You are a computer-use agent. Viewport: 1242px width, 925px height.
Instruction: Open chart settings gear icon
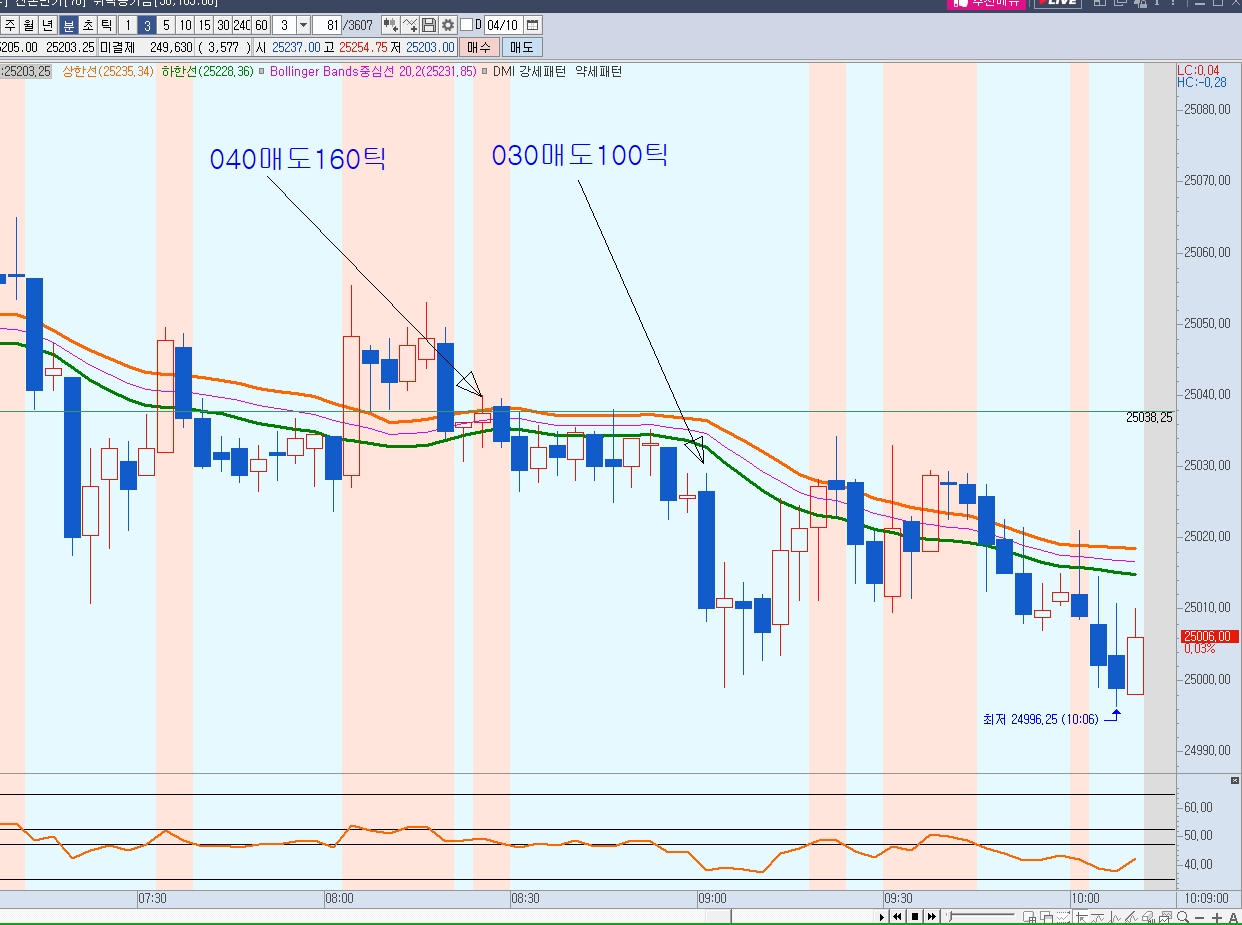coord(447,25)
